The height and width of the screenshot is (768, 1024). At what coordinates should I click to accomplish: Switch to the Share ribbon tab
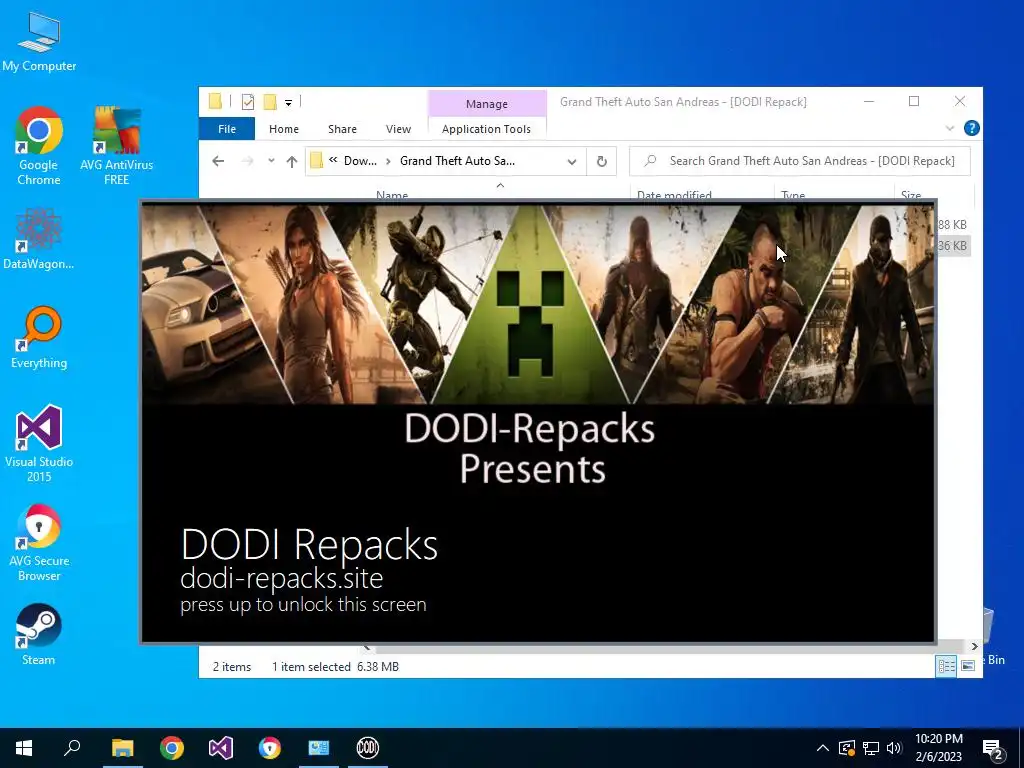point(342,129)
